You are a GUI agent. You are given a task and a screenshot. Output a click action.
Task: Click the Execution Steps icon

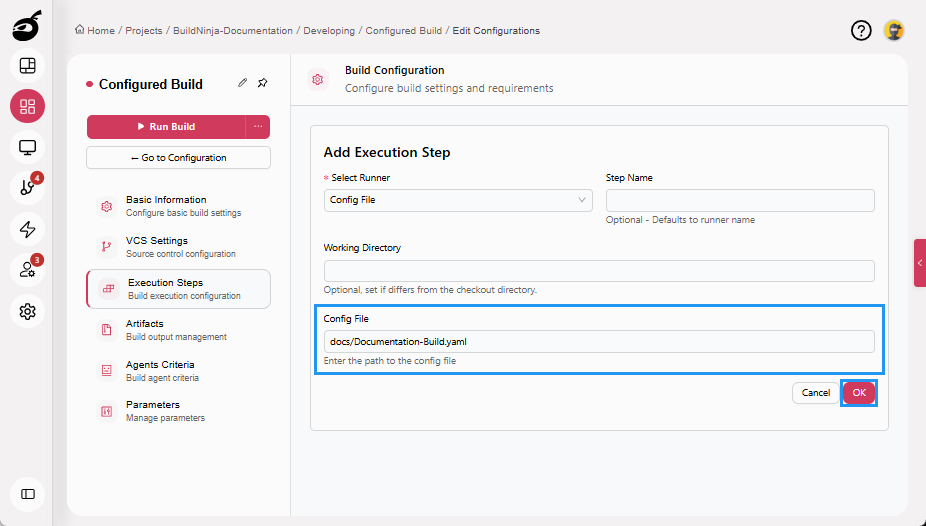click(109, 289)
